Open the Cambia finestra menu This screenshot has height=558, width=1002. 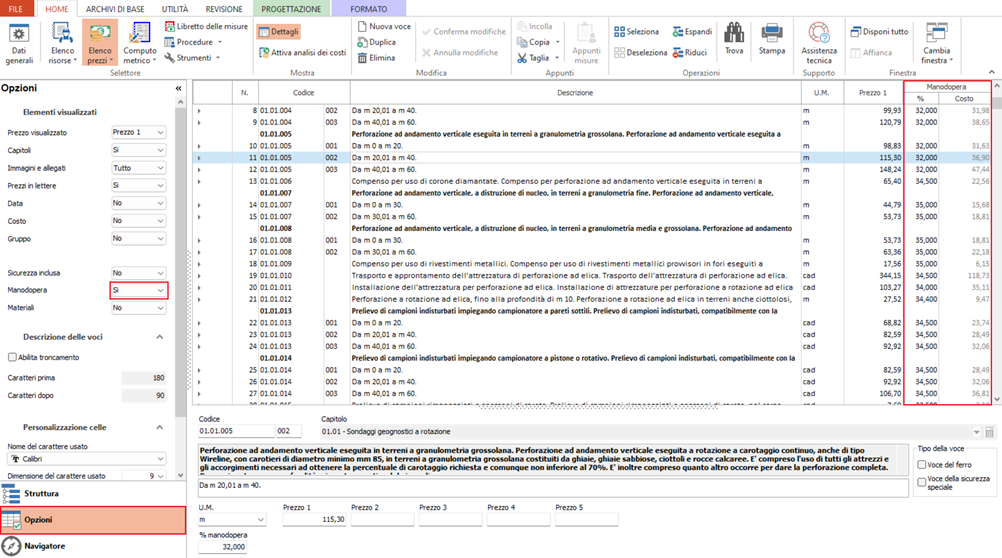coord(937,43)
